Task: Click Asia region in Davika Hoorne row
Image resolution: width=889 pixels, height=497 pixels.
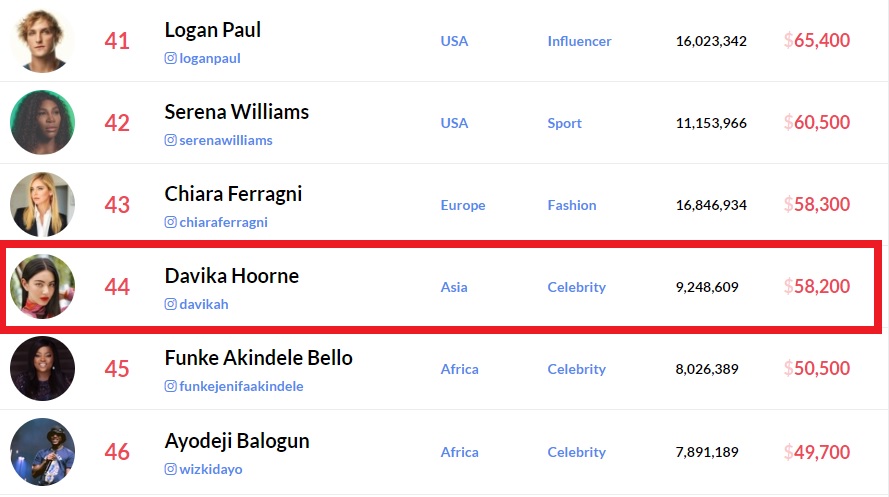Action: click(x=454, y=287)
